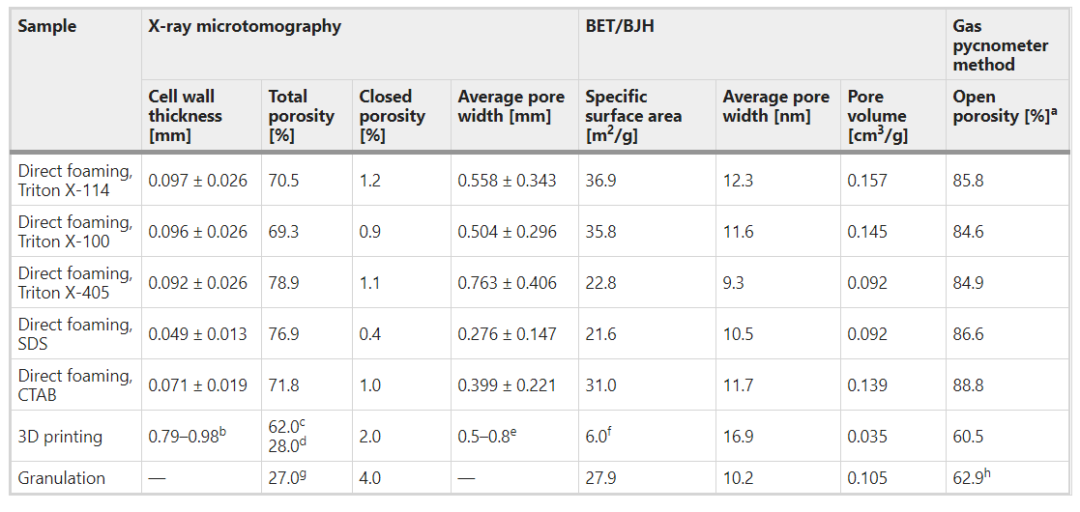
Task: Click the 36.9 specific surface area value
Action: point(600,181)
